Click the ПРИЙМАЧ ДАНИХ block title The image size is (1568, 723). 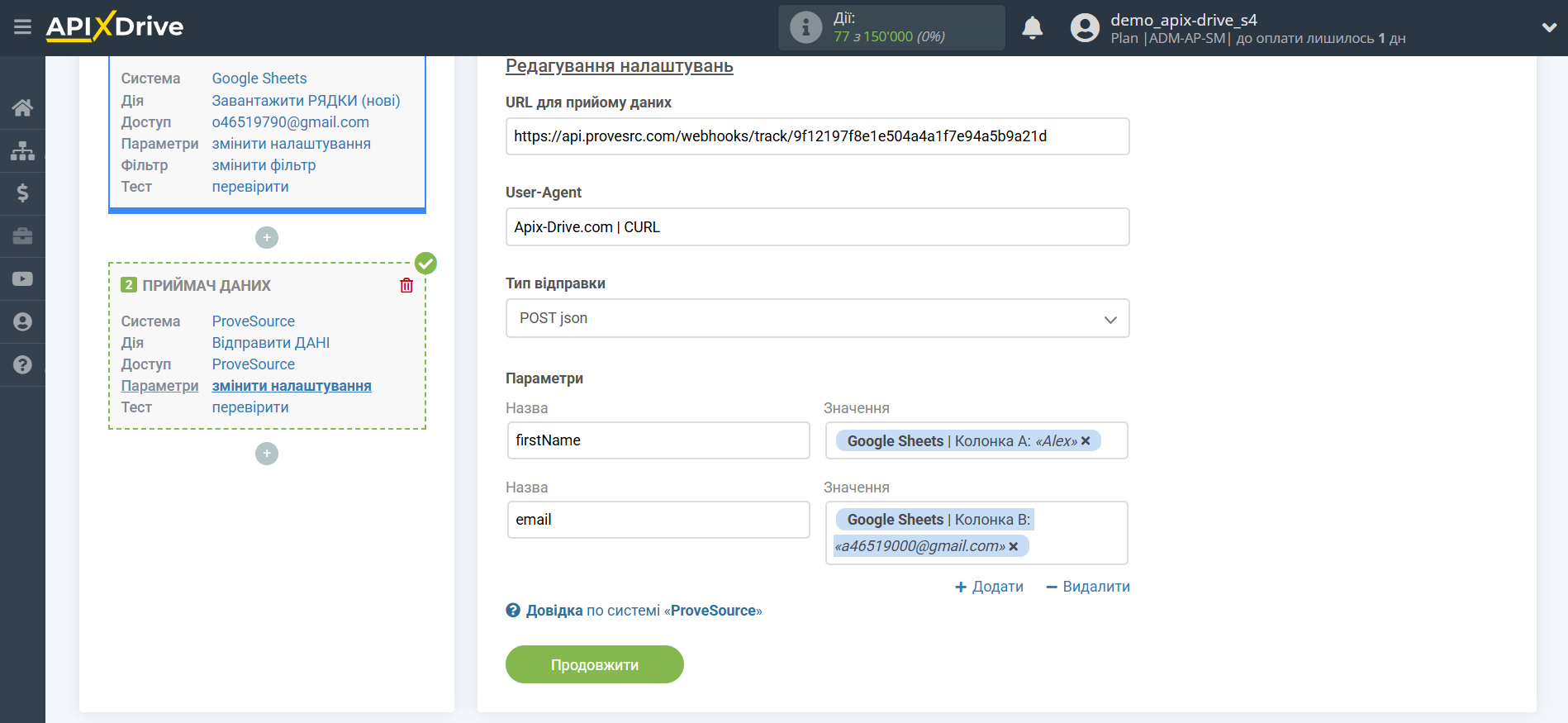207,286
